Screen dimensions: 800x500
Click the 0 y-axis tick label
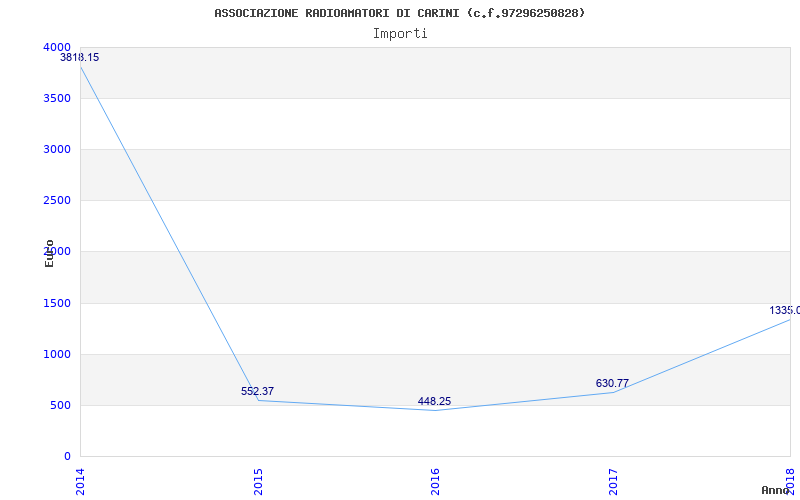tap(68, 457)
